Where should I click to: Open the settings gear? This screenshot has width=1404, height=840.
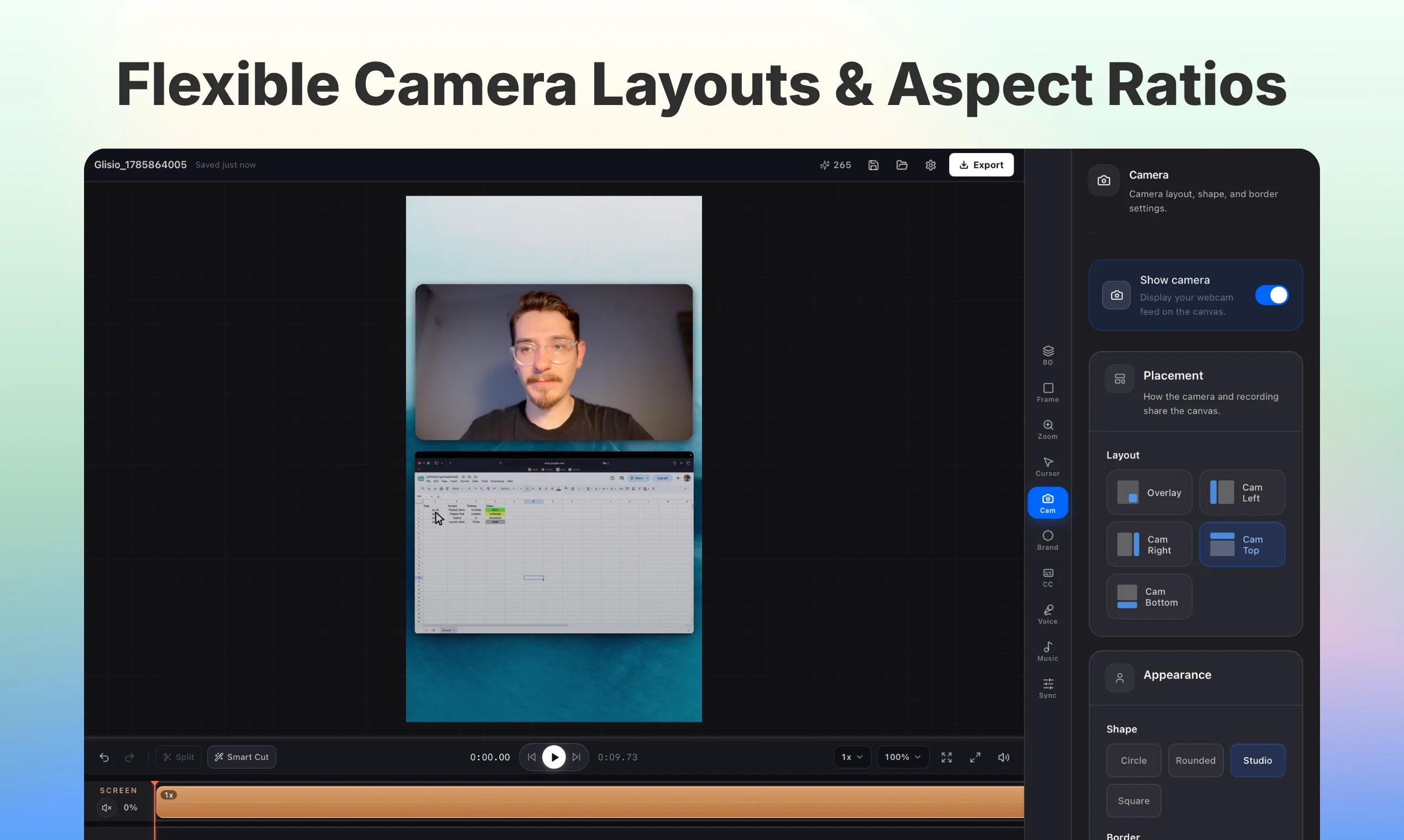[930, 165]
